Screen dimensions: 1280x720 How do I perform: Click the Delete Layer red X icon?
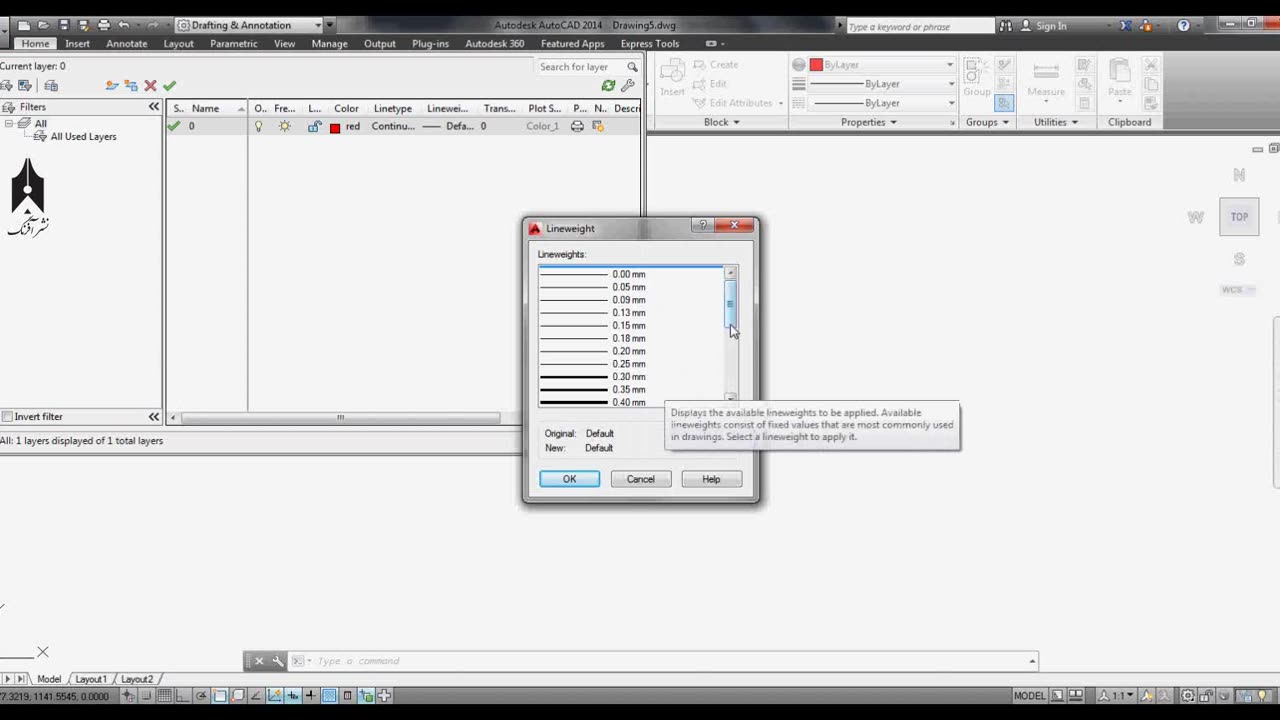150,86
